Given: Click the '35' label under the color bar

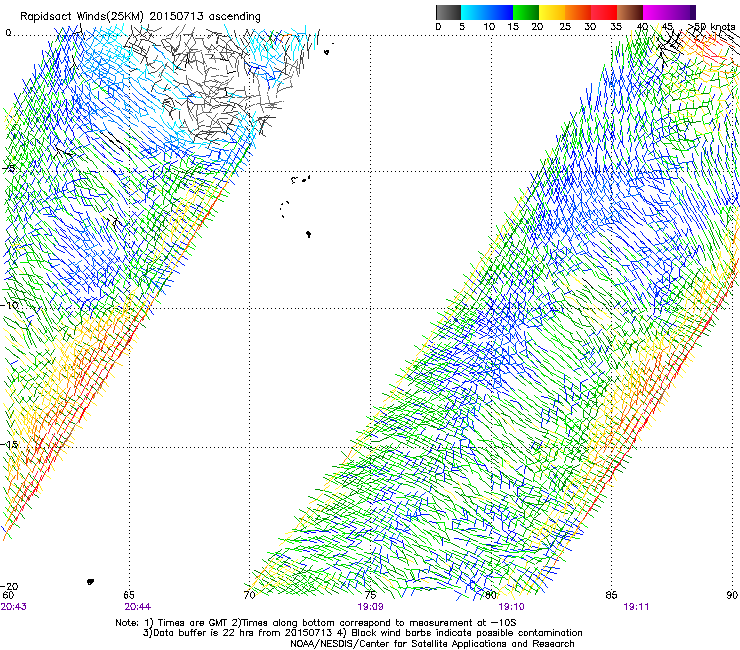Looking at the screenshot, I should (x=616, y=27).
